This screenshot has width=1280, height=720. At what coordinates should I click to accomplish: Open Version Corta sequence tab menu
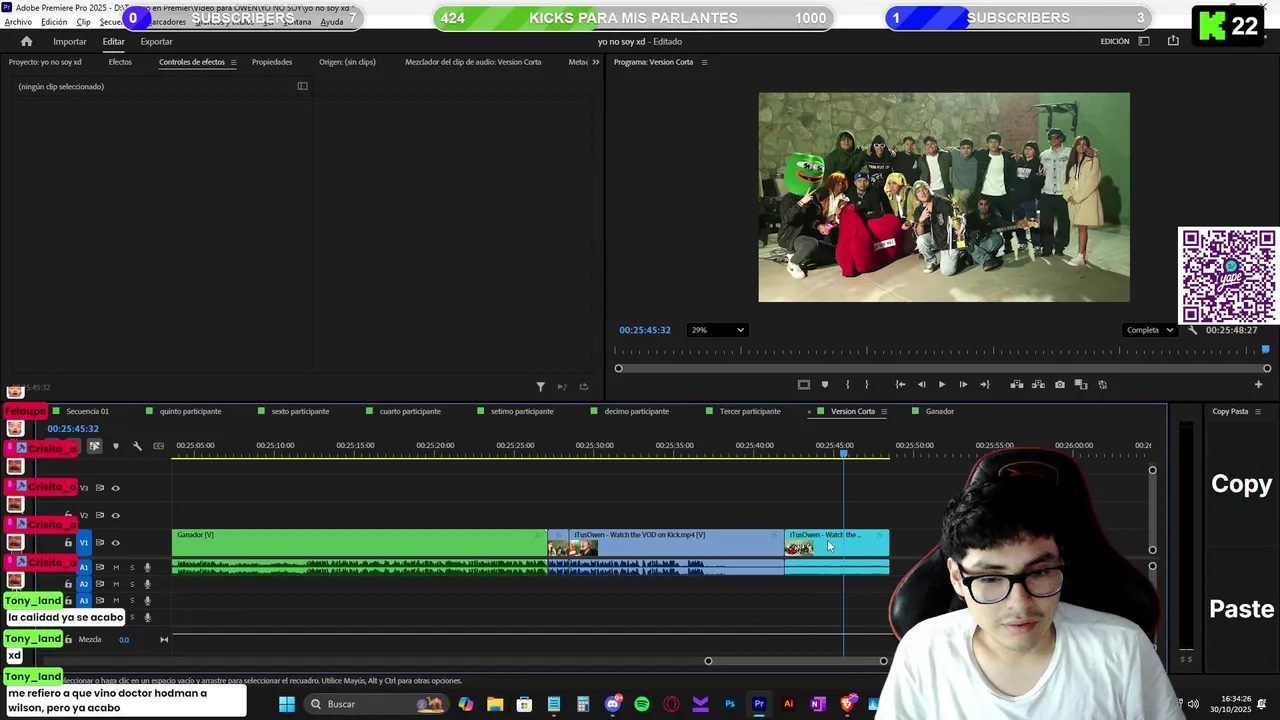[884, 411]
